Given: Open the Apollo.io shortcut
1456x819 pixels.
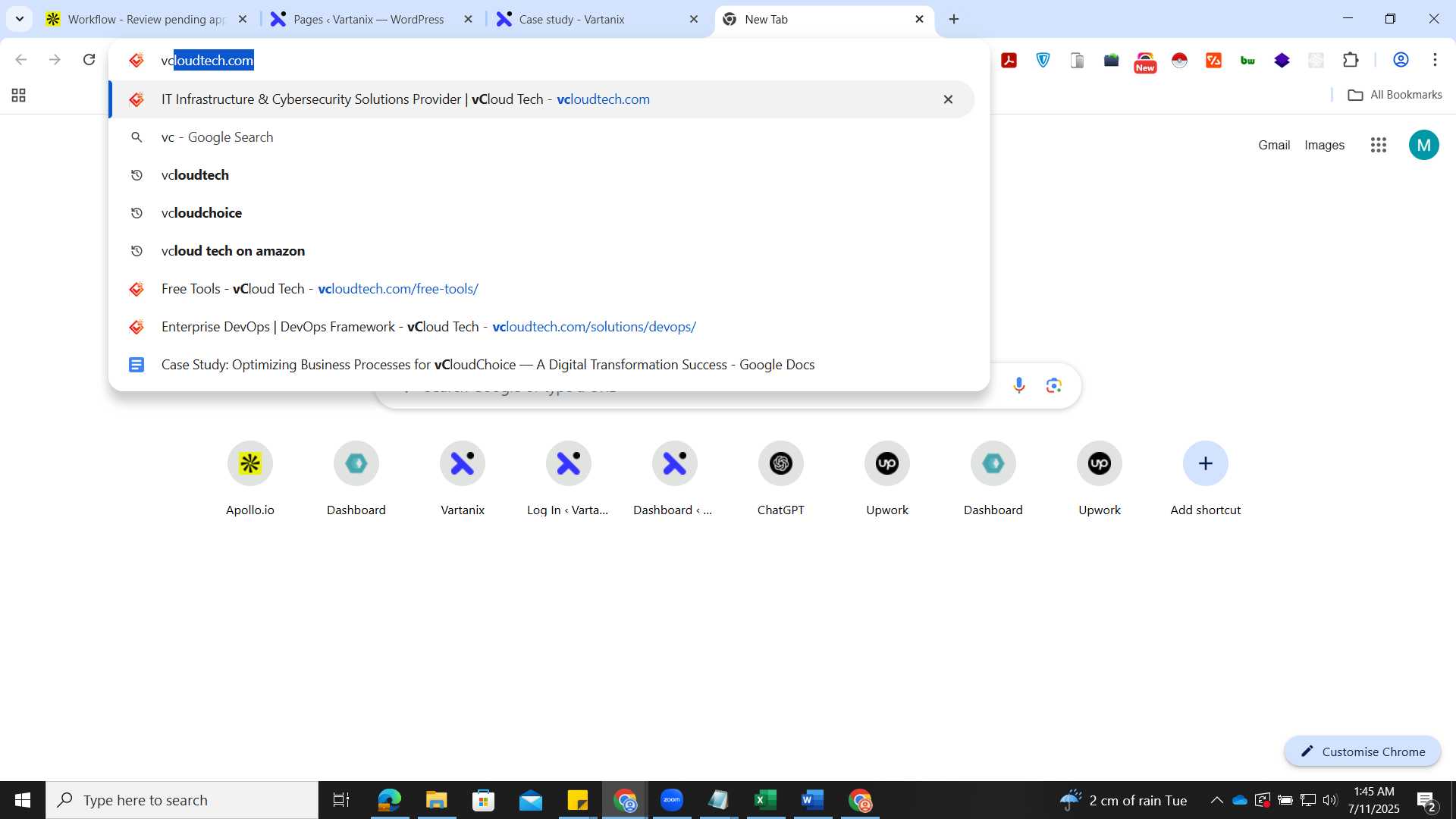Looking at the screenshot, I should tap(250, 479).
